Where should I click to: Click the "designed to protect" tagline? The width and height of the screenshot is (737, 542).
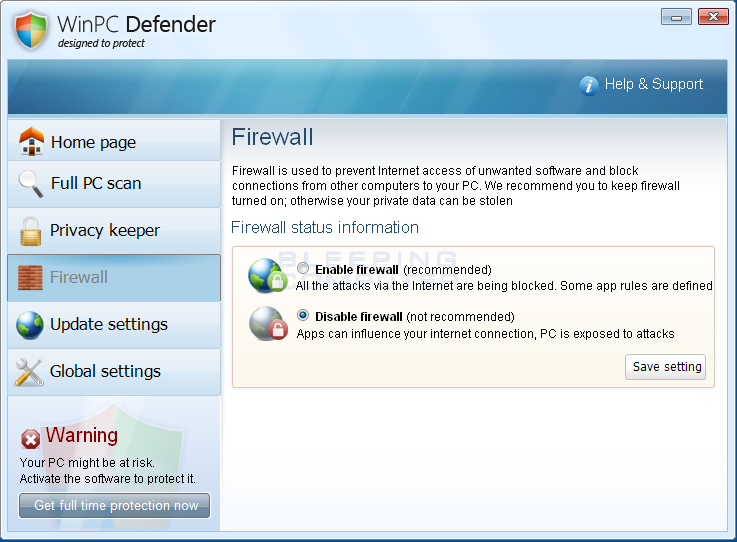click(x=101, y=43)
